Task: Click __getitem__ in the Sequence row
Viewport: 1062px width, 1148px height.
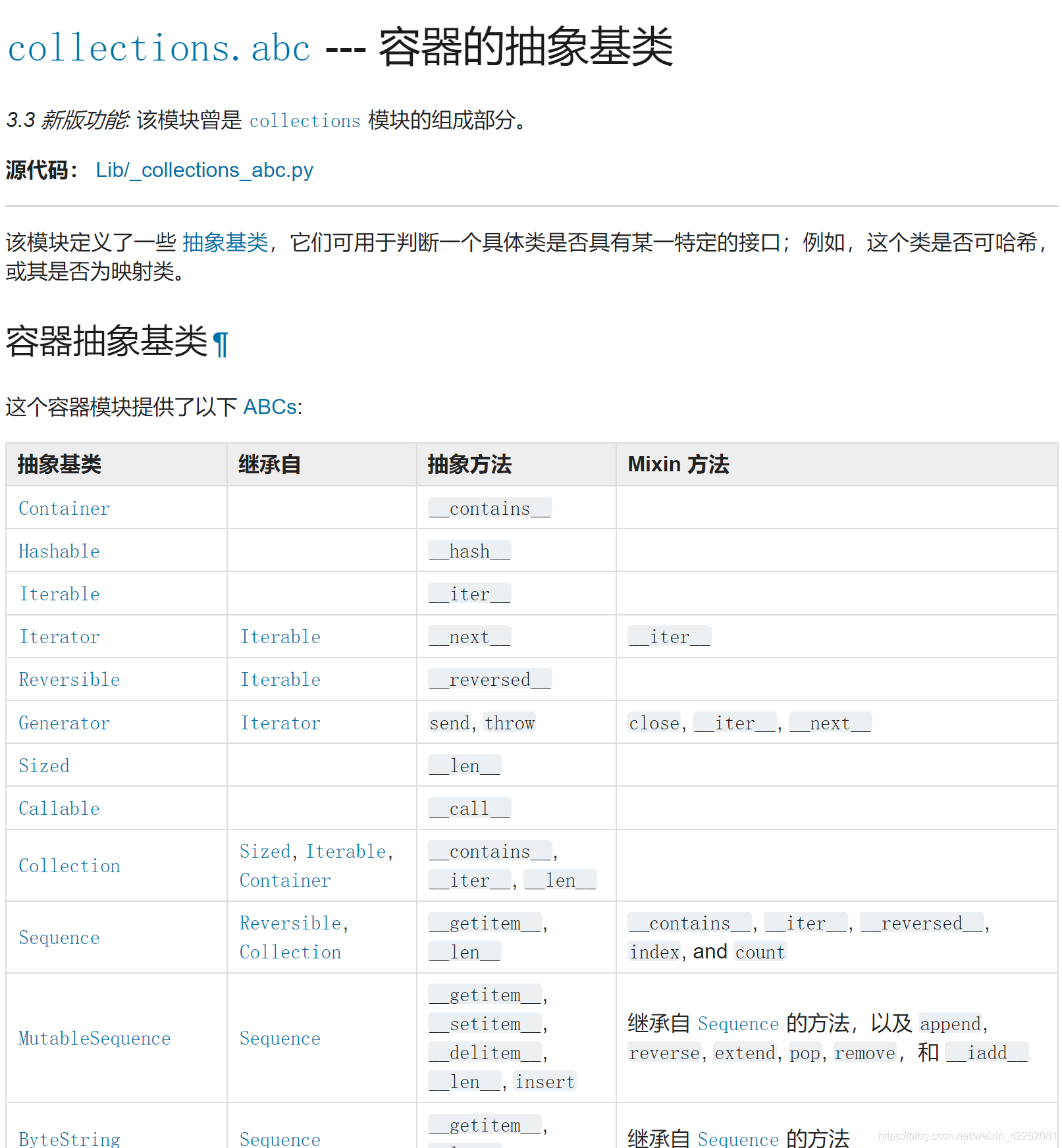Action: point(485,923)
